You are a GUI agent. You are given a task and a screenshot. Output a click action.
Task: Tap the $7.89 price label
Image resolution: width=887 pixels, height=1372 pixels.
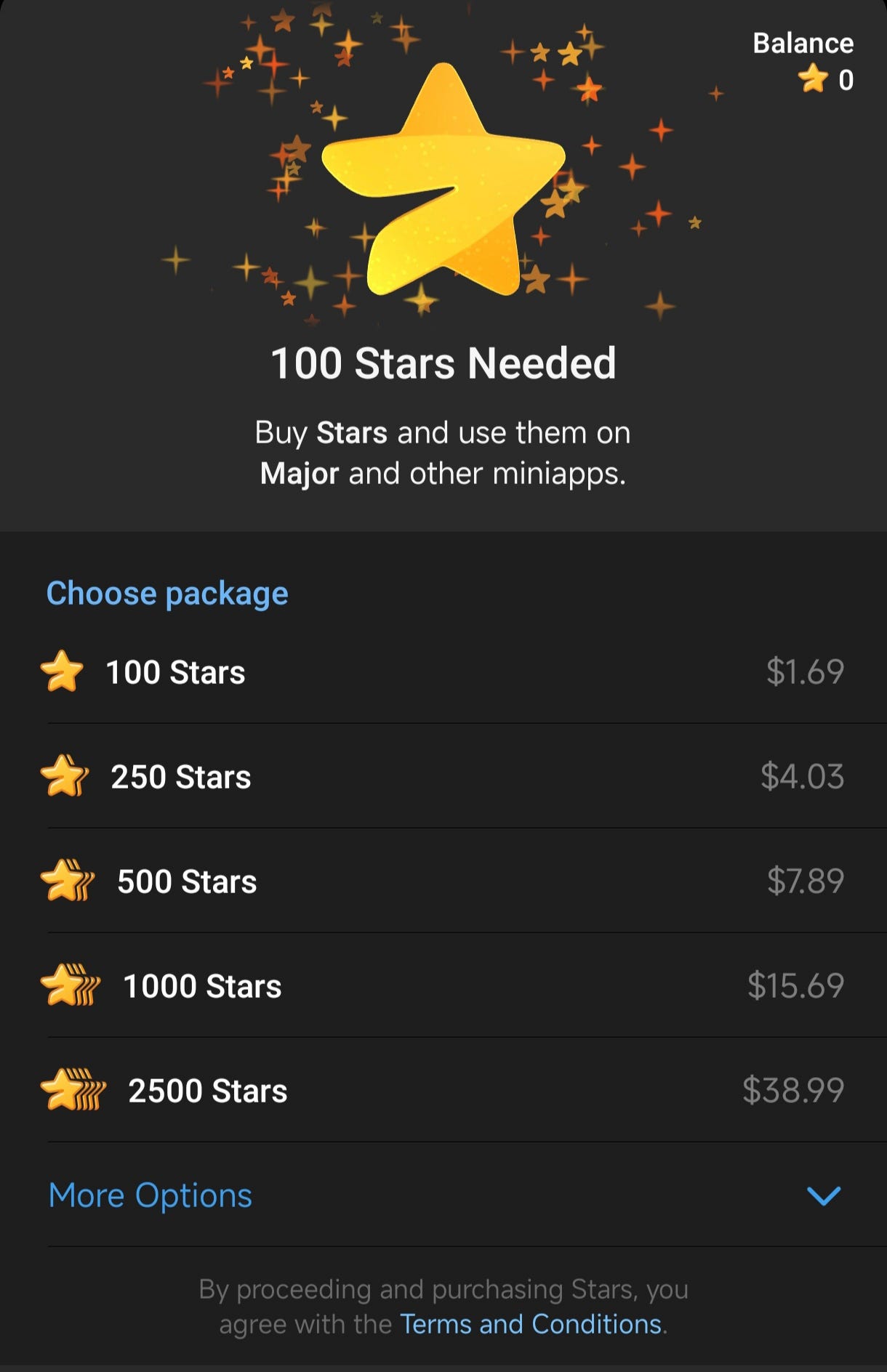click(806, 881)
